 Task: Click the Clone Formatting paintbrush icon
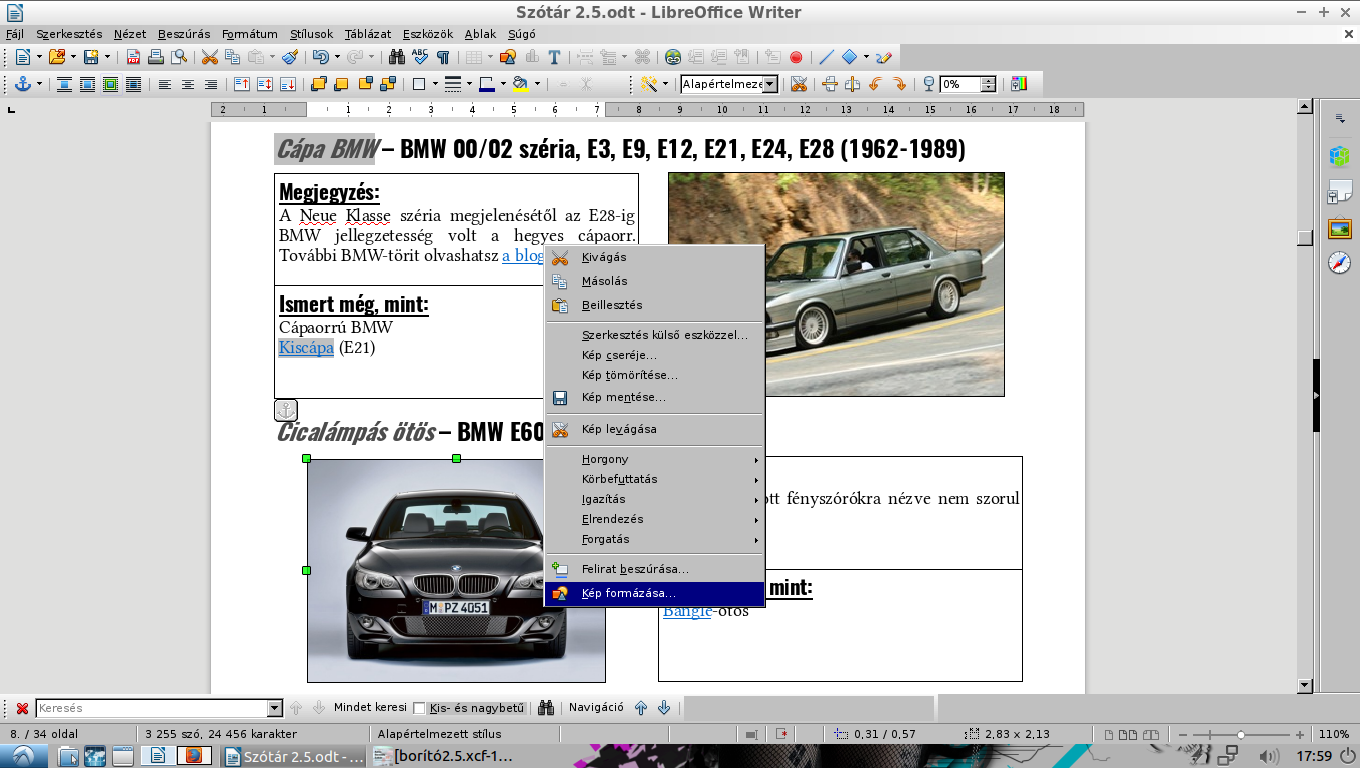pos(289,57)
